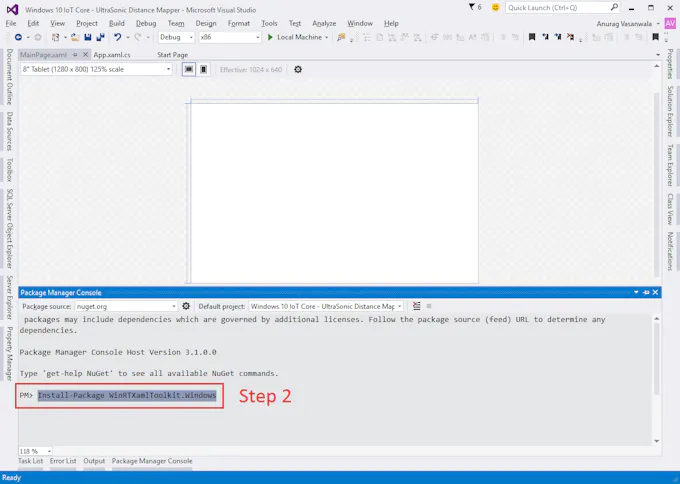Close the Package Manager Console panel
Image resolution: width=680 pixels, height=484 pixels.
(655, 293)
